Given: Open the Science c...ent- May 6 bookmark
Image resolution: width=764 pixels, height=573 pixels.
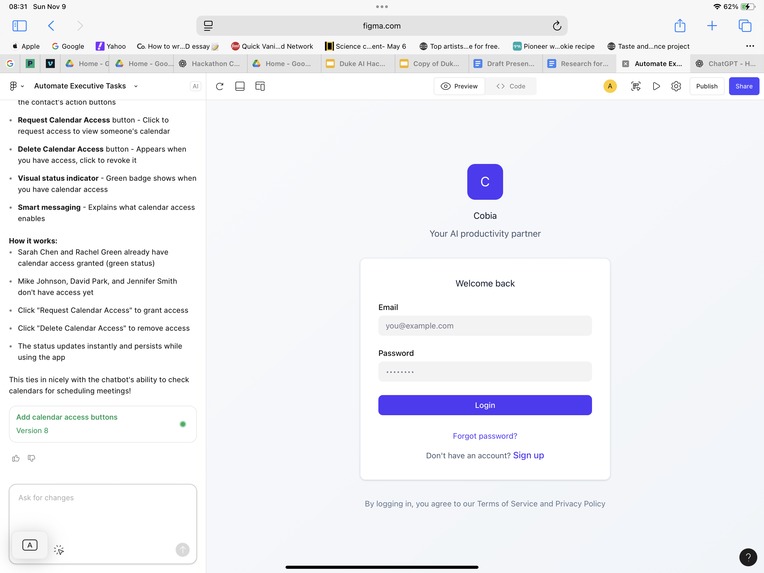Looking at the screenshot, I should pyautogui.click(x=365, y=46).
